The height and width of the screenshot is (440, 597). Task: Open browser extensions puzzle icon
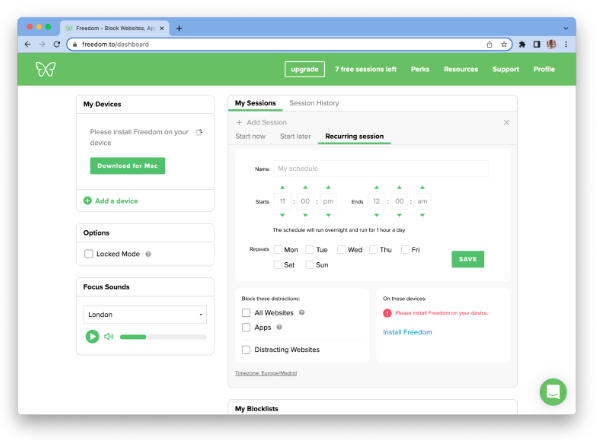(522, 45)
